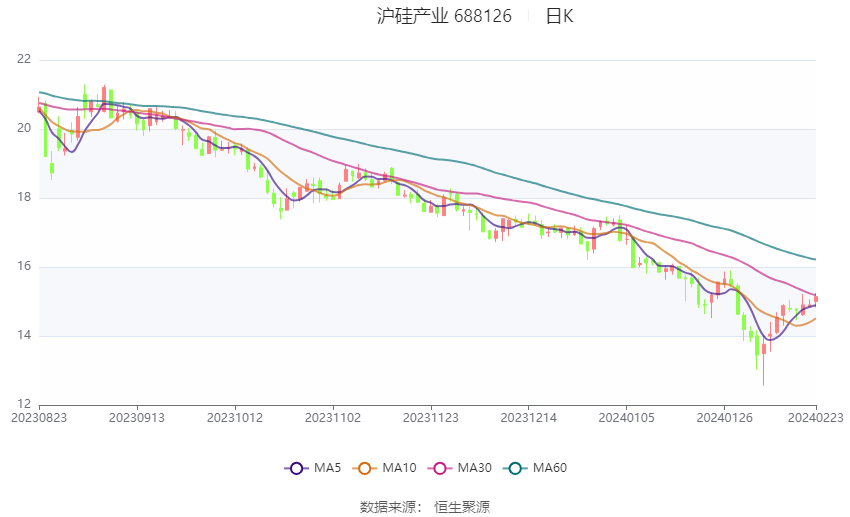850x517 pixels.
Task: Click the 12 price label on y-axis
Action: click(x=24, y=404)
